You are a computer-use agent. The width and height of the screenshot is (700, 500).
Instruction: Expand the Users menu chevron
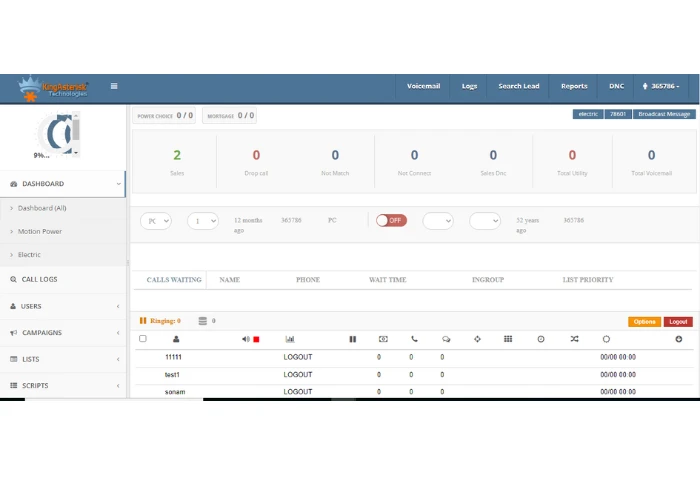(x=118, y=306)
